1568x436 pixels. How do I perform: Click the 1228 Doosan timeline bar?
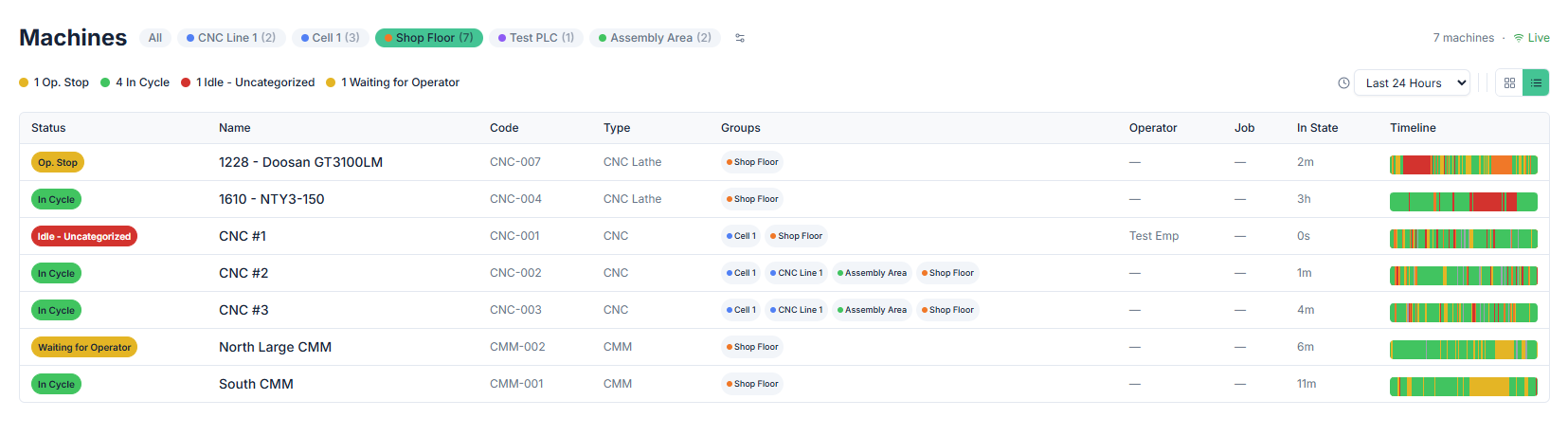pos(1464,164)
